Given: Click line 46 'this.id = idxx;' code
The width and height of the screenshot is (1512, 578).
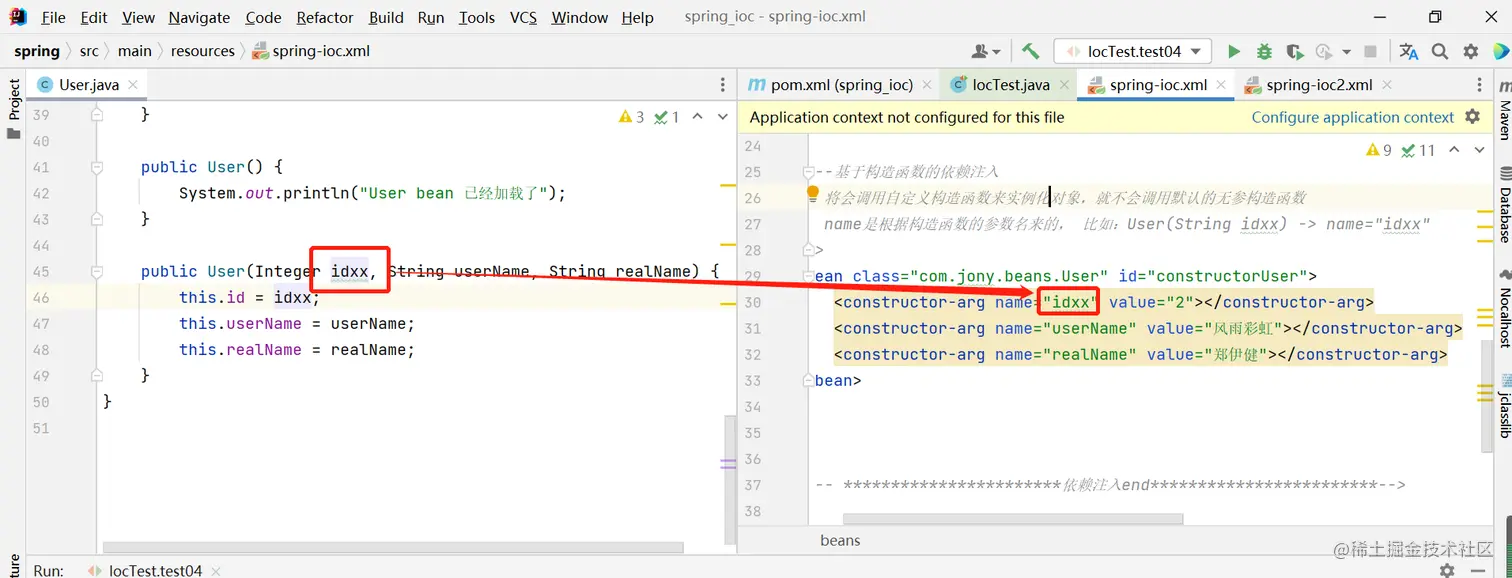Looking at the screenshot, I should pos(249,297).
